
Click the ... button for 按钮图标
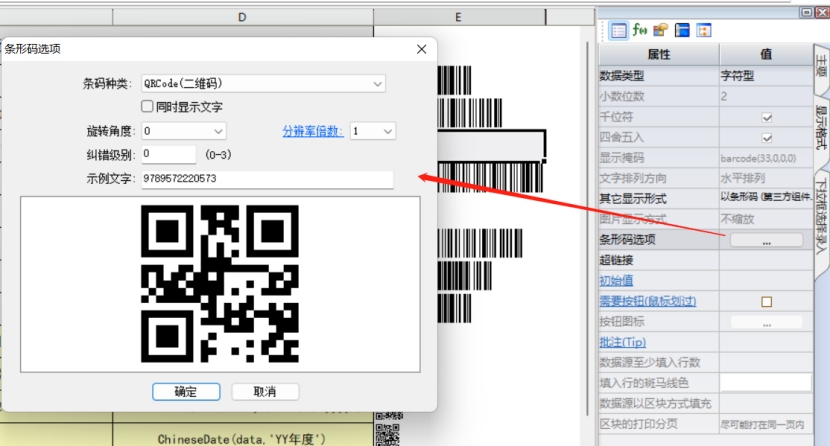(x=766, y=322)
